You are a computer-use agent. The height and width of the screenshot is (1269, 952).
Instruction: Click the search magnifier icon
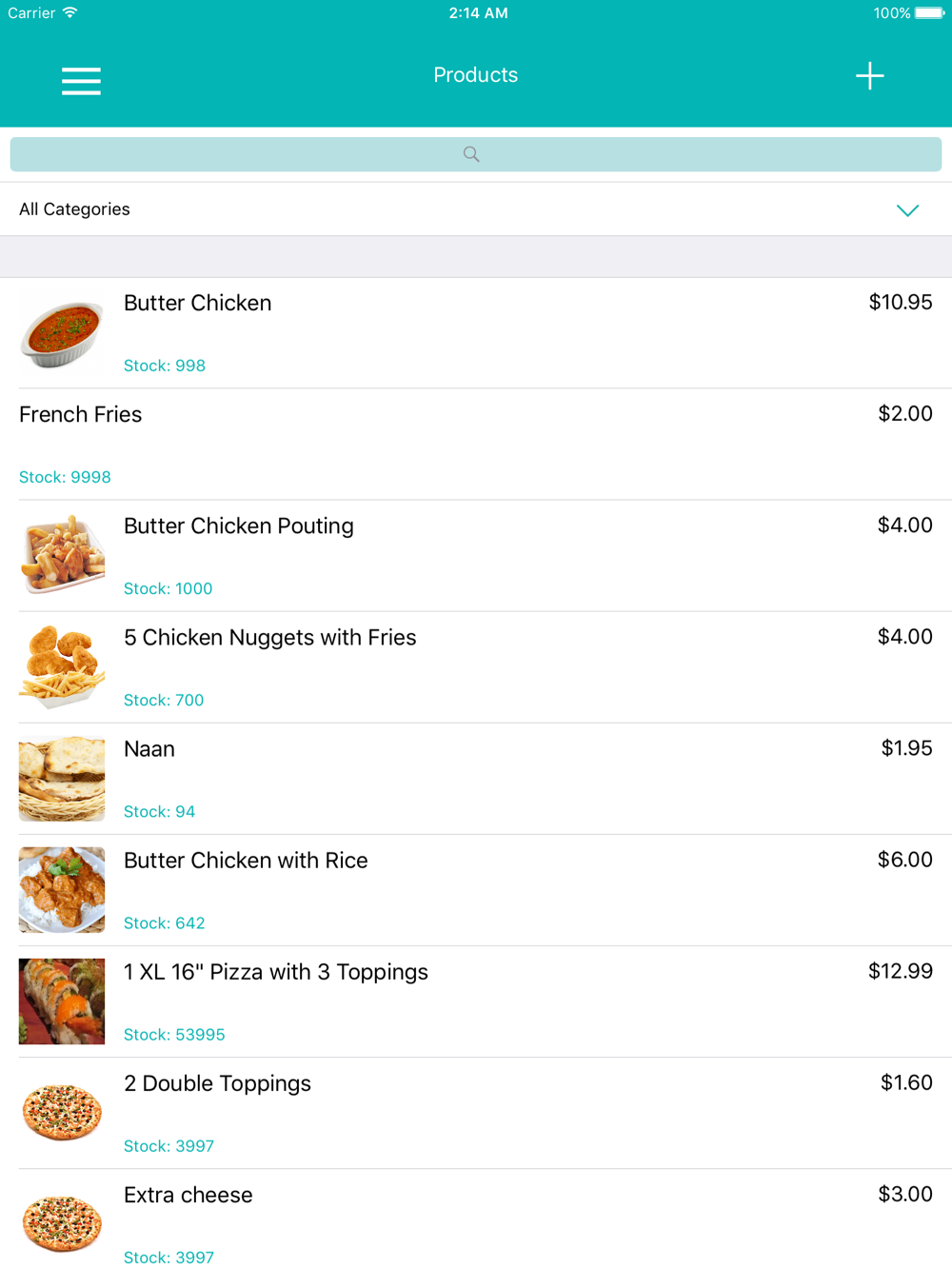[x=471, y=154]
